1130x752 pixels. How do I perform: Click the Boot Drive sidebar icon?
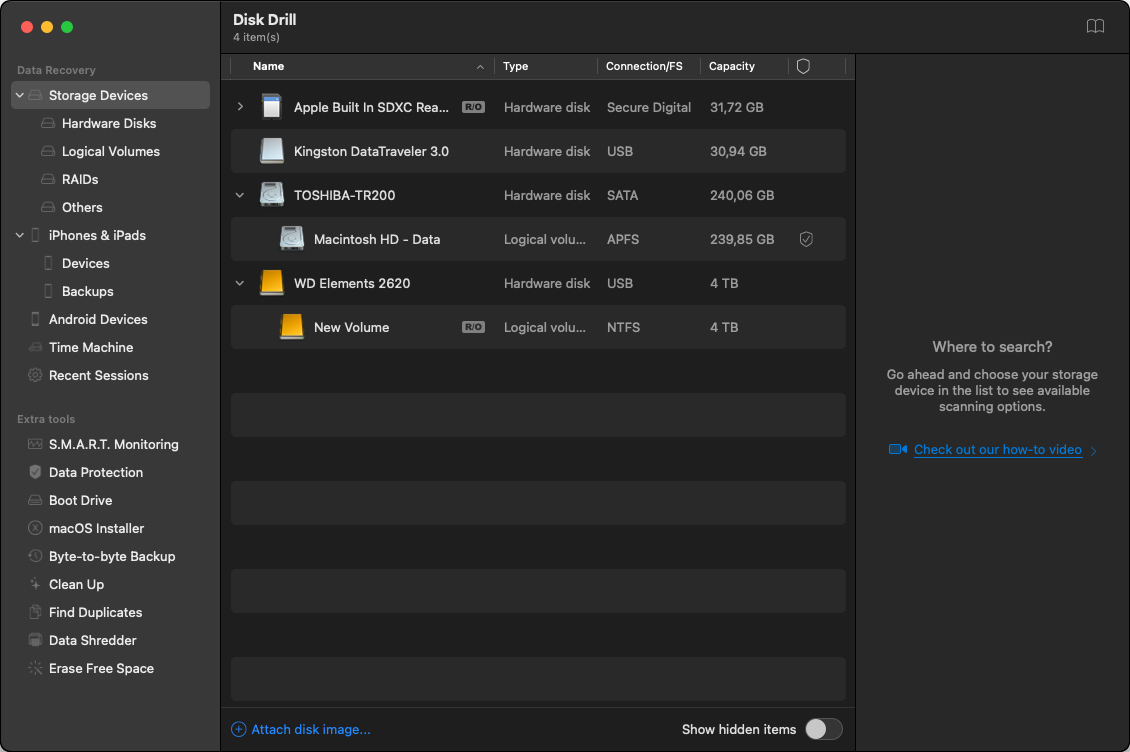coord(35,500)
